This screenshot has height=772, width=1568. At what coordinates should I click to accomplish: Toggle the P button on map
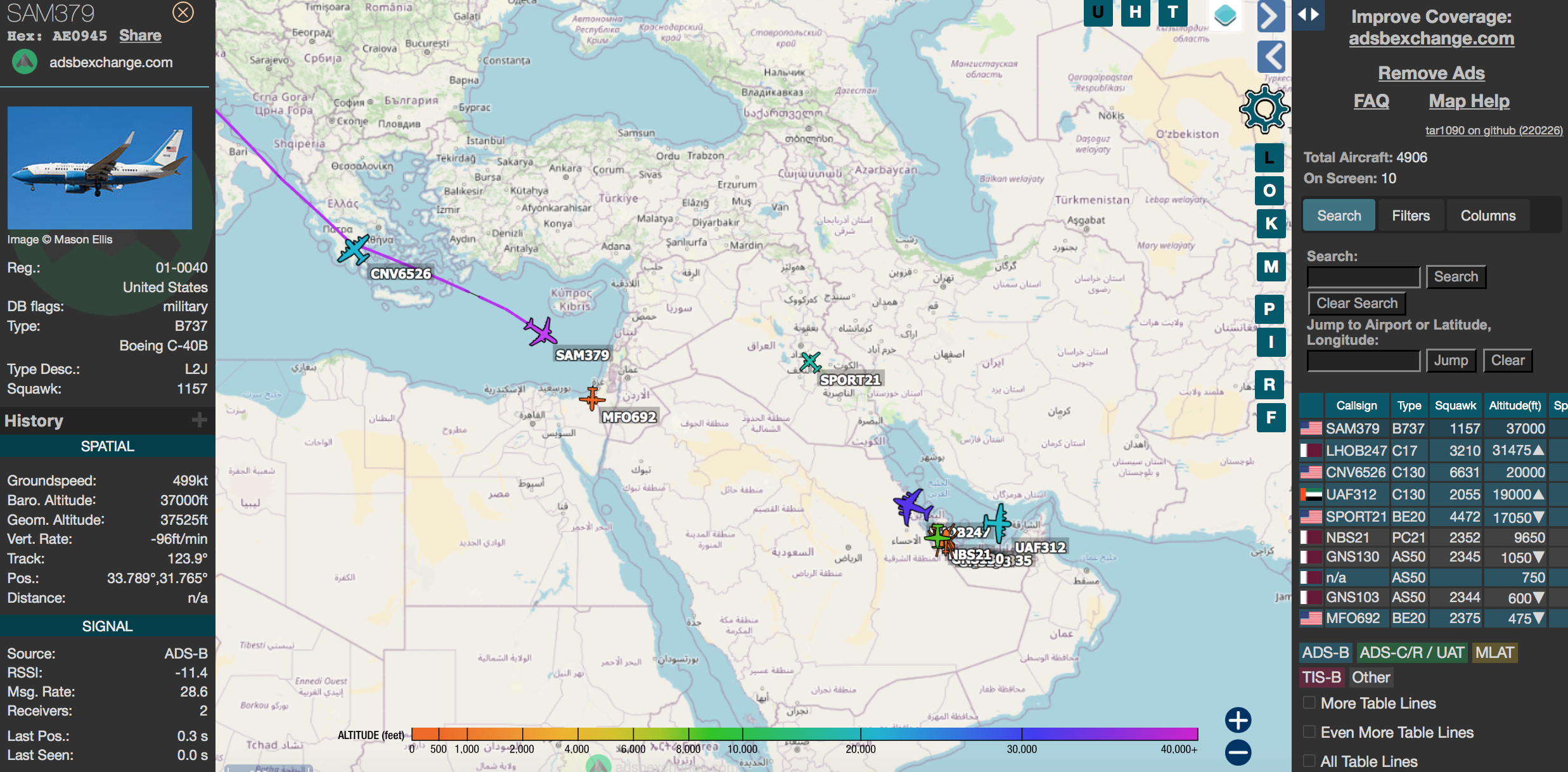[1269, 309]
